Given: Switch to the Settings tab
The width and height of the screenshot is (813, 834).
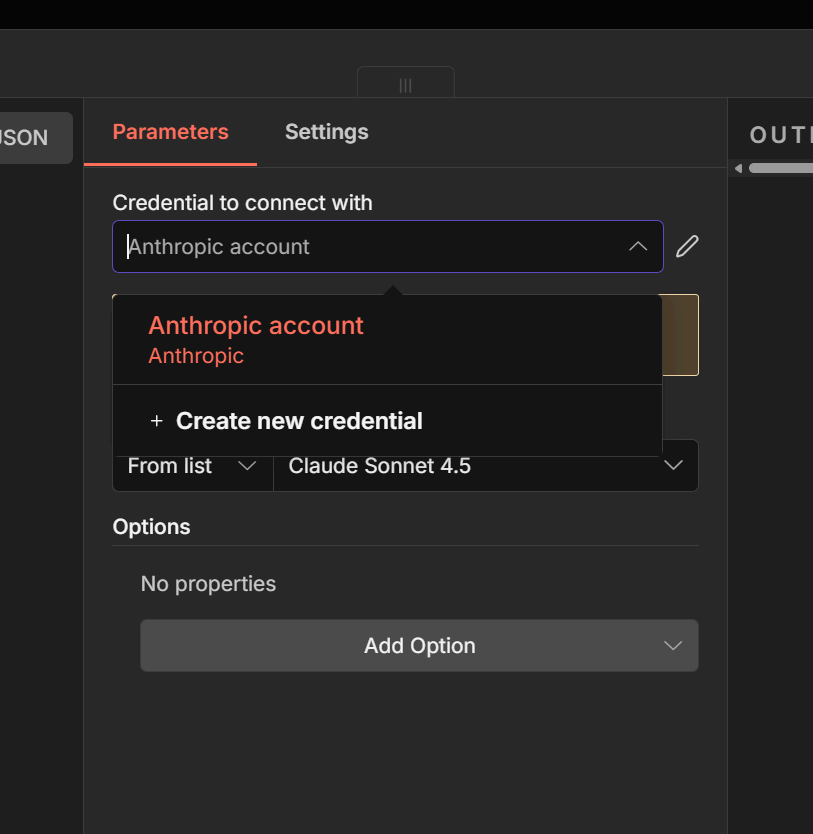Looking at the screenshot, I should (326, 132).
